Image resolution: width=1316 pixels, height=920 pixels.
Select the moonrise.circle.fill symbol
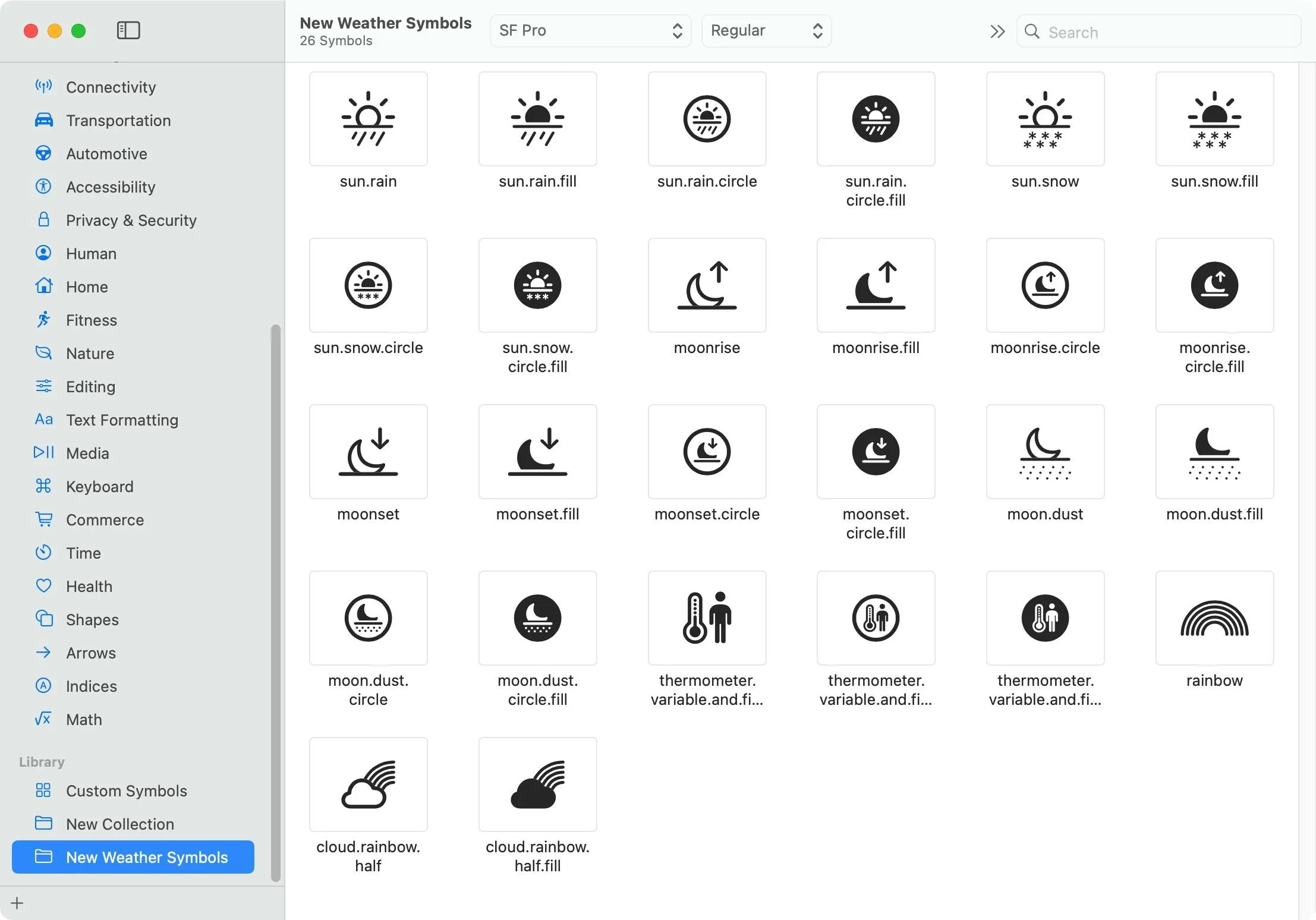click(x=1214, y=285)
